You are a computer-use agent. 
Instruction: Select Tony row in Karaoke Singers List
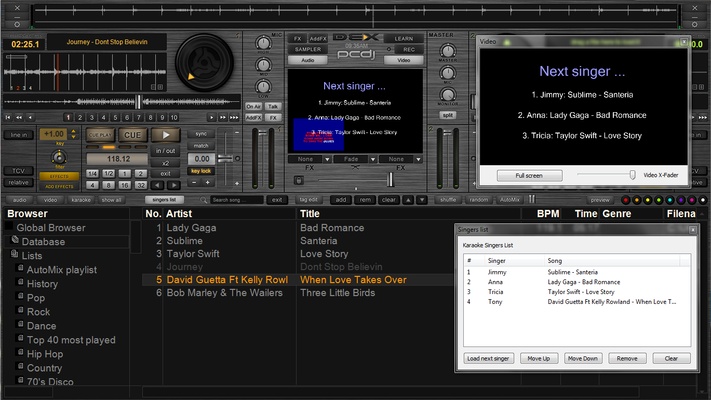pos(577,302)
